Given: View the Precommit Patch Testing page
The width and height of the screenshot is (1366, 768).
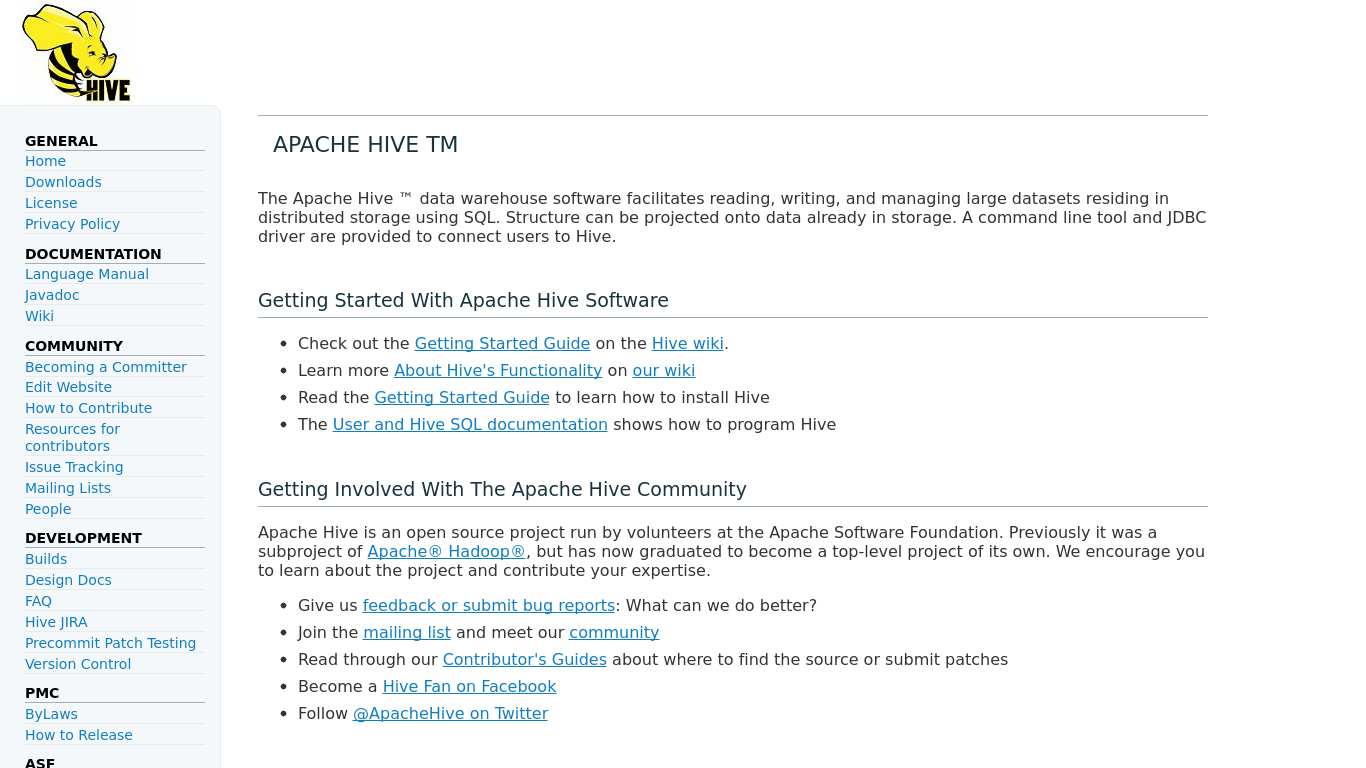Looking at the screenshot, I should pyautogui.click(x=110, y=643).
